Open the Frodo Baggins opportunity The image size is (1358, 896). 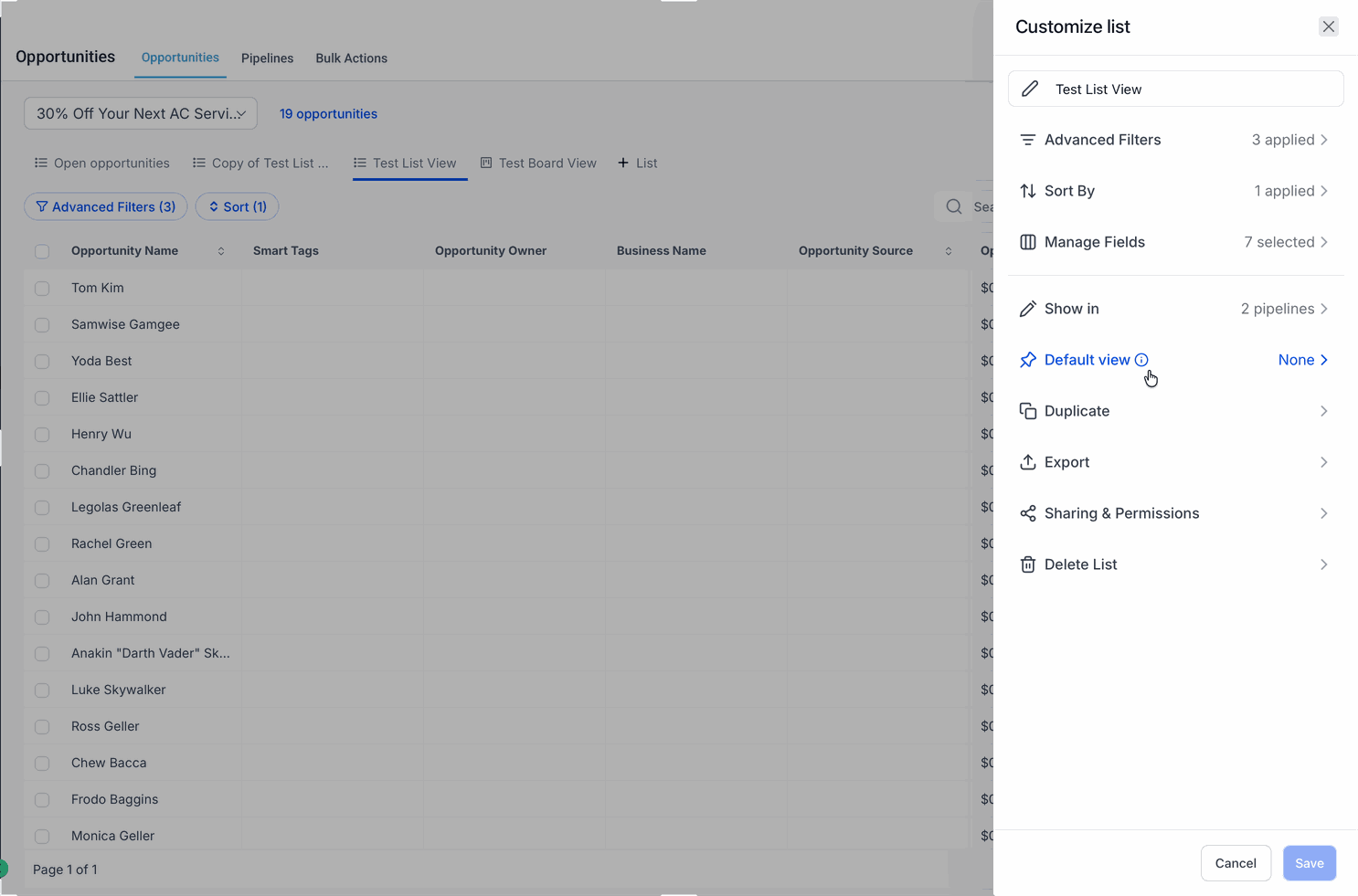coord(115,799)
